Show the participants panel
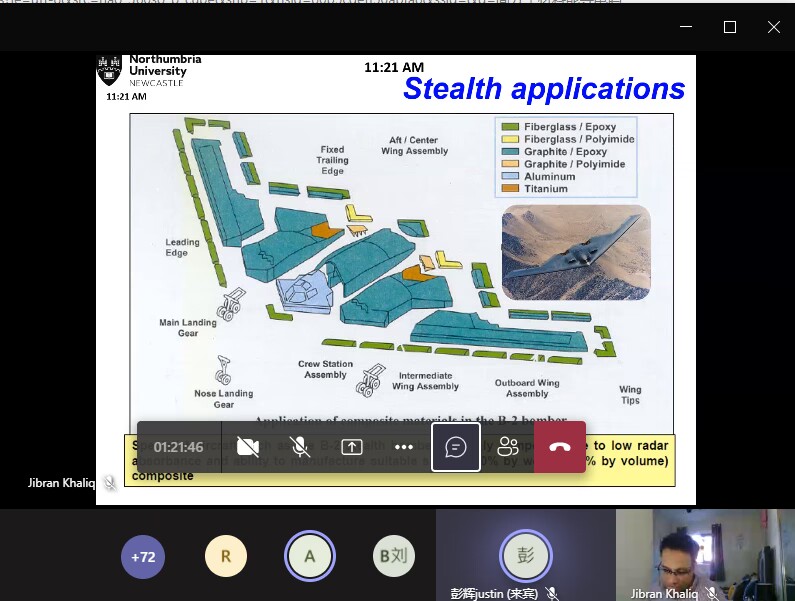Screen dimensions: 795x601 (x=508, y=447)
